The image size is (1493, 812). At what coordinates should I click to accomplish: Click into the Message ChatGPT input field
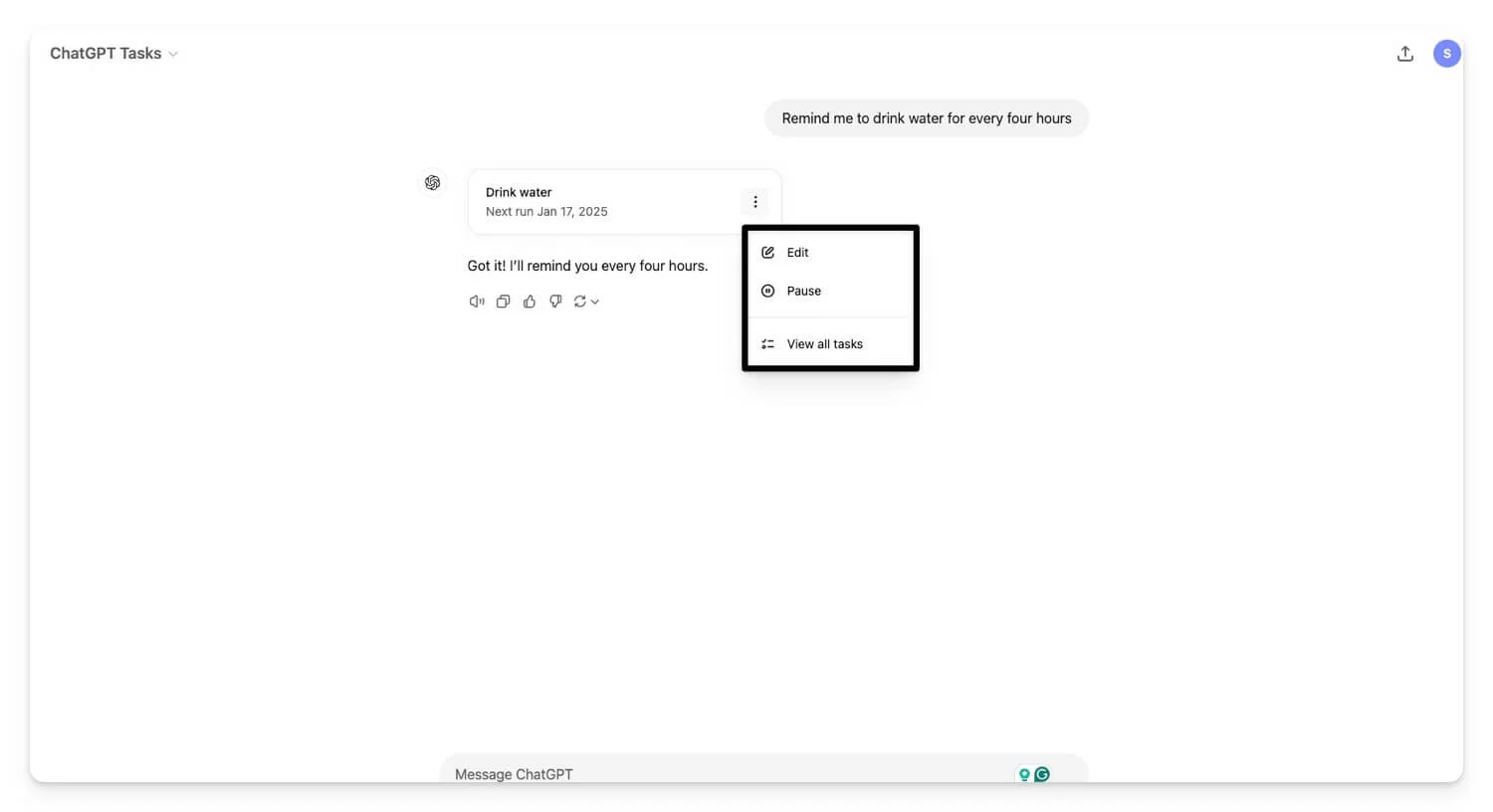[727, 774]
